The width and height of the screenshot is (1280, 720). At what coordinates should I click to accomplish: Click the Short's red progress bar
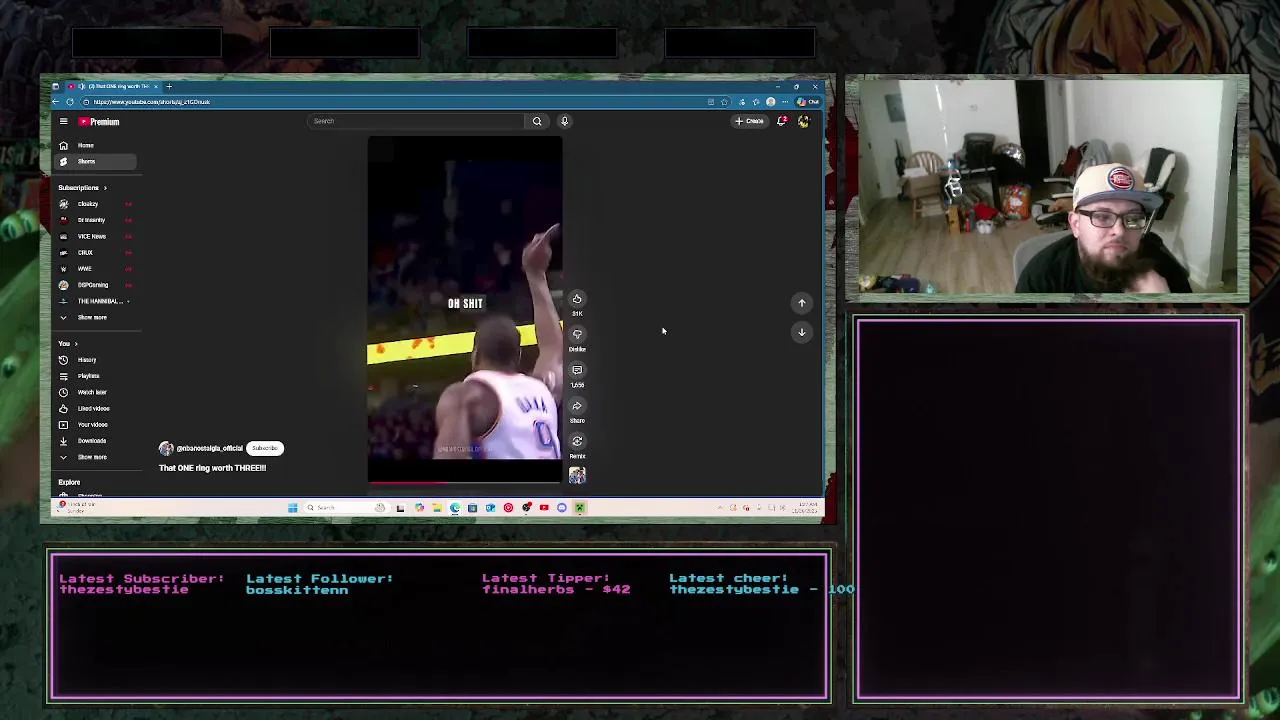click(465, 482)
